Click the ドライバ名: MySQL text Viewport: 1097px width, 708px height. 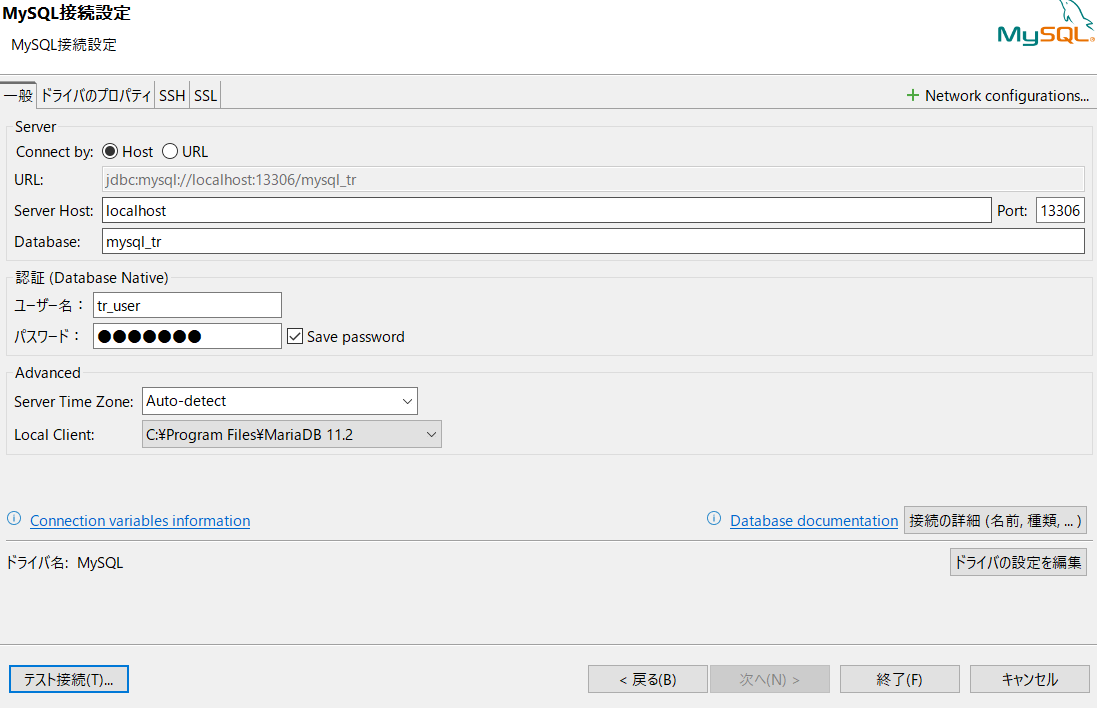[64, 562]
